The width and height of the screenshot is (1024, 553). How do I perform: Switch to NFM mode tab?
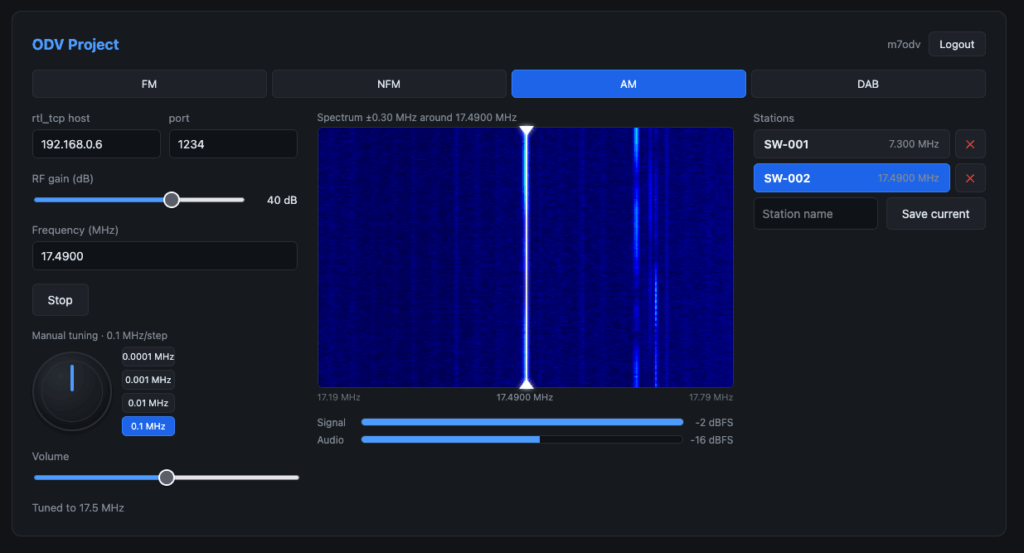(389, 84)
